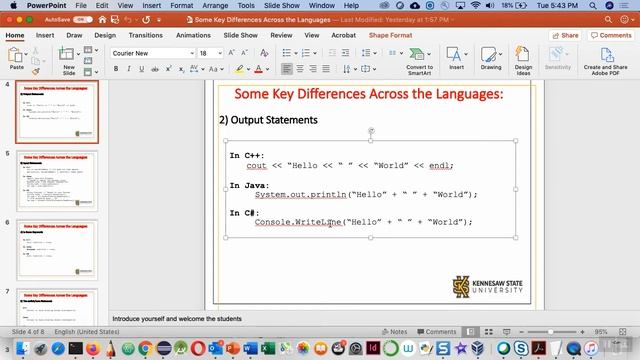Click New Slide icon

click(66, 54)
